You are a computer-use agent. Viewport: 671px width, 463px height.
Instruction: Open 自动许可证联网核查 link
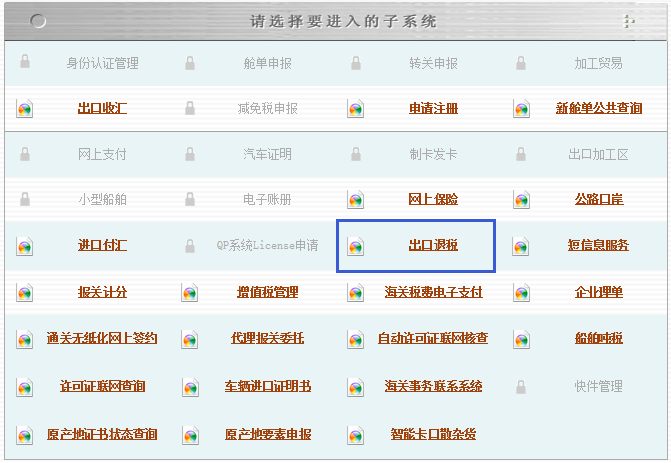pyautogui.click(x=433, y=338)
